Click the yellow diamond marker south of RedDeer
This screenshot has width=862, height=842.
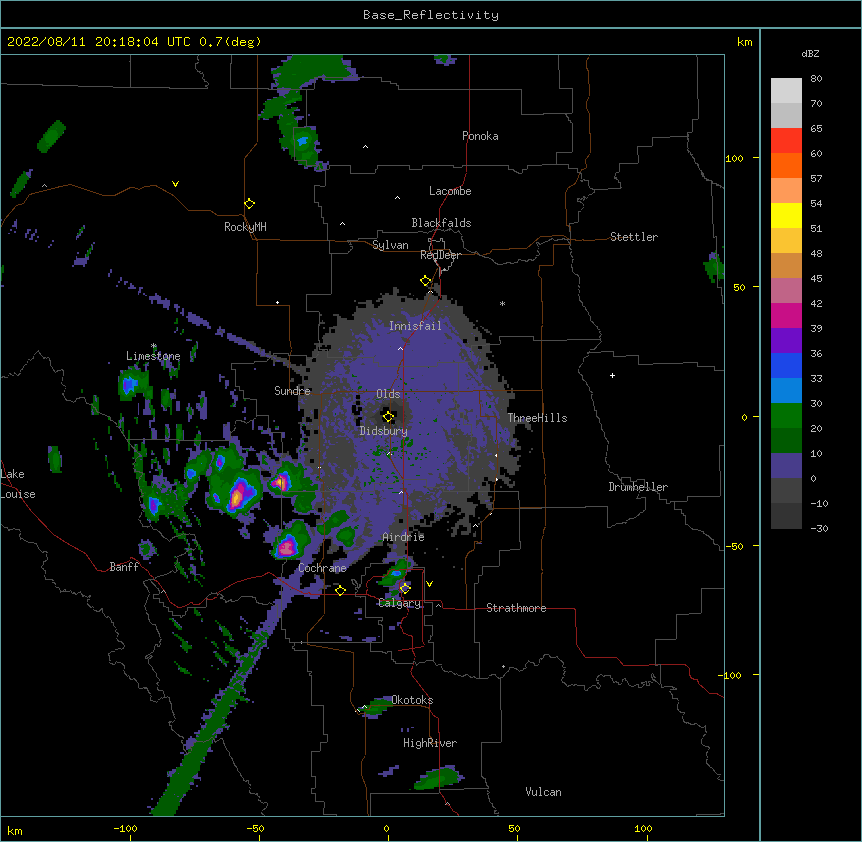[x=426, y=280]
